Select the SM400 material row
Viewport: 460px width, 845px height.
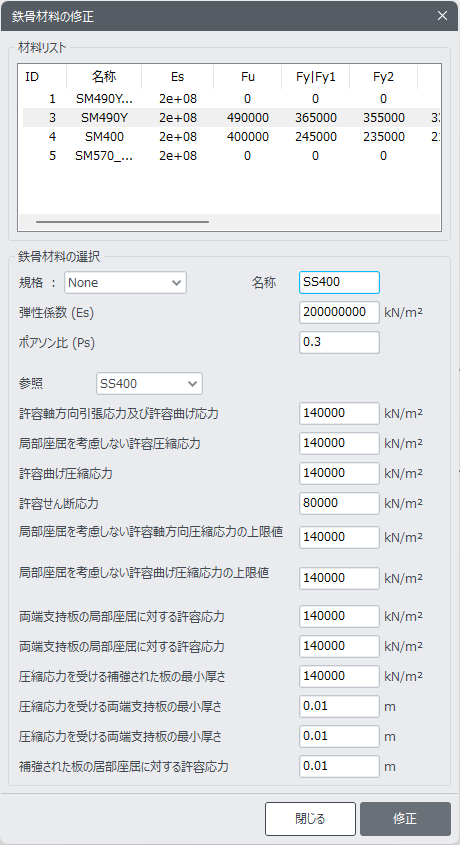click(x=230, y=137)
